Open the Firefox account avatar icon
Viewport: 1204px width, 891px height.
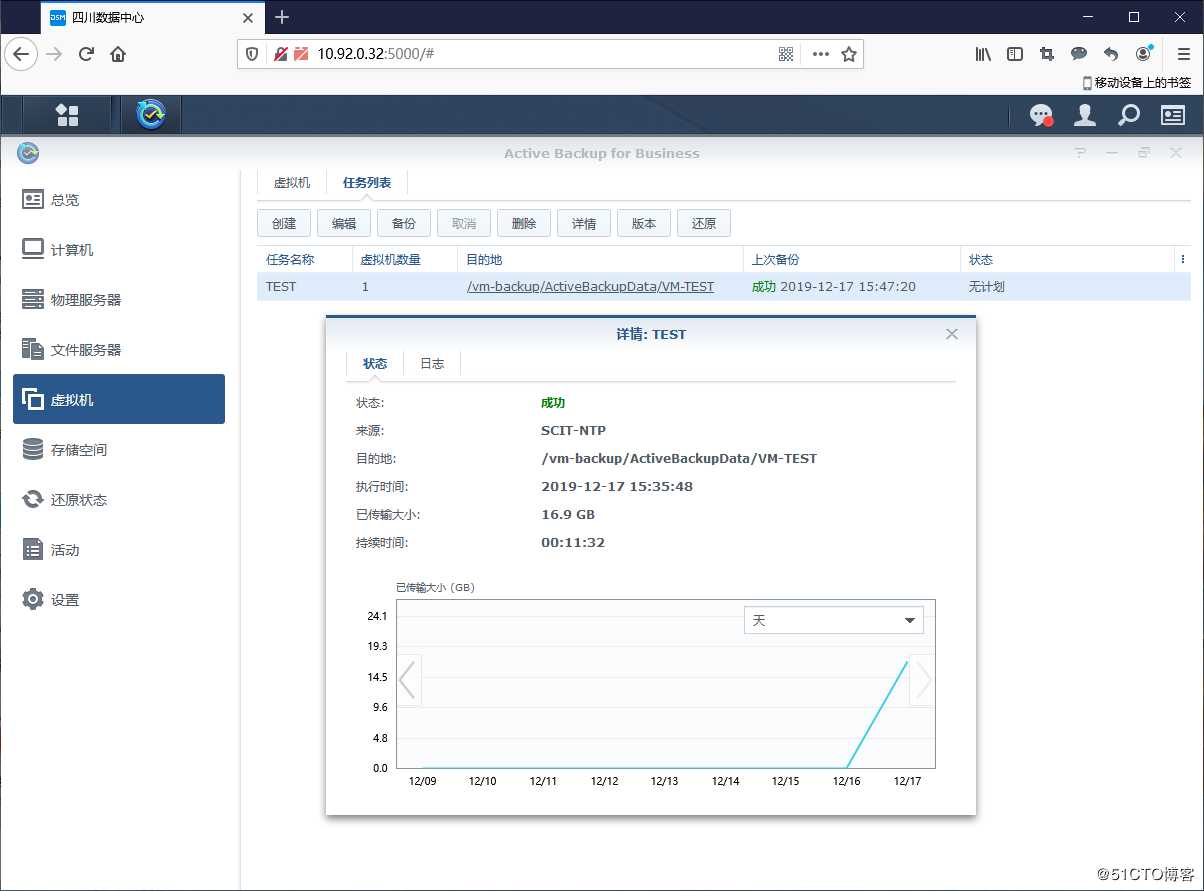[x=1144, y=53]
